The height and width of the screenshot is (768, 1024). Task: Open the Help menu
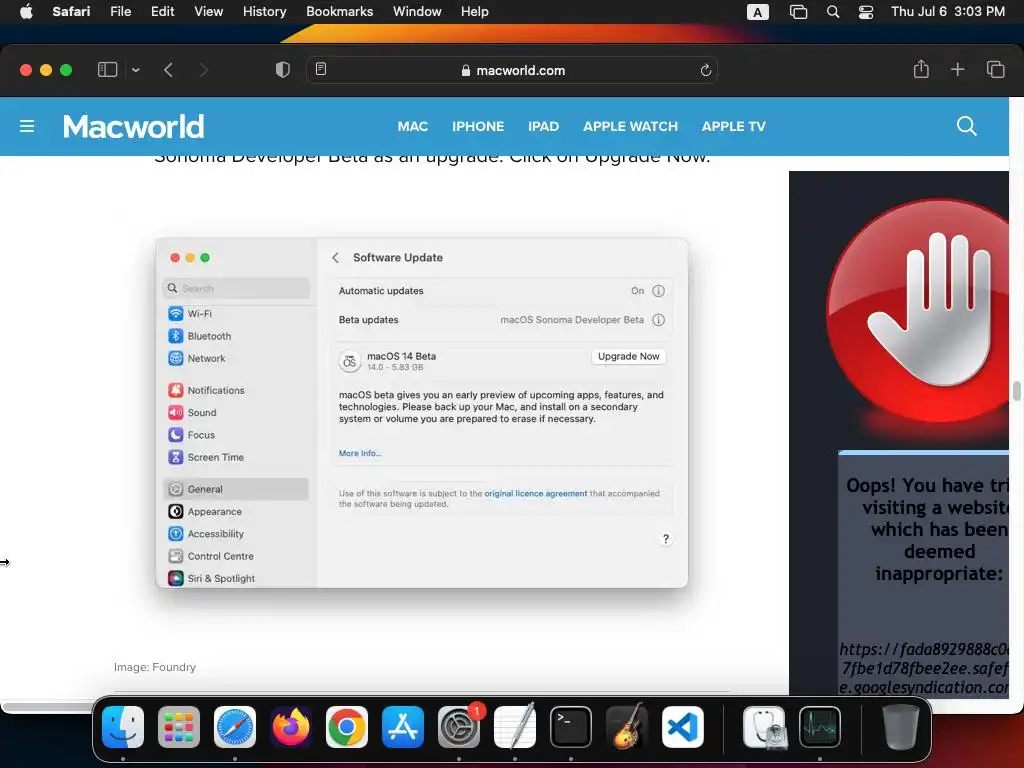[475, 12]
